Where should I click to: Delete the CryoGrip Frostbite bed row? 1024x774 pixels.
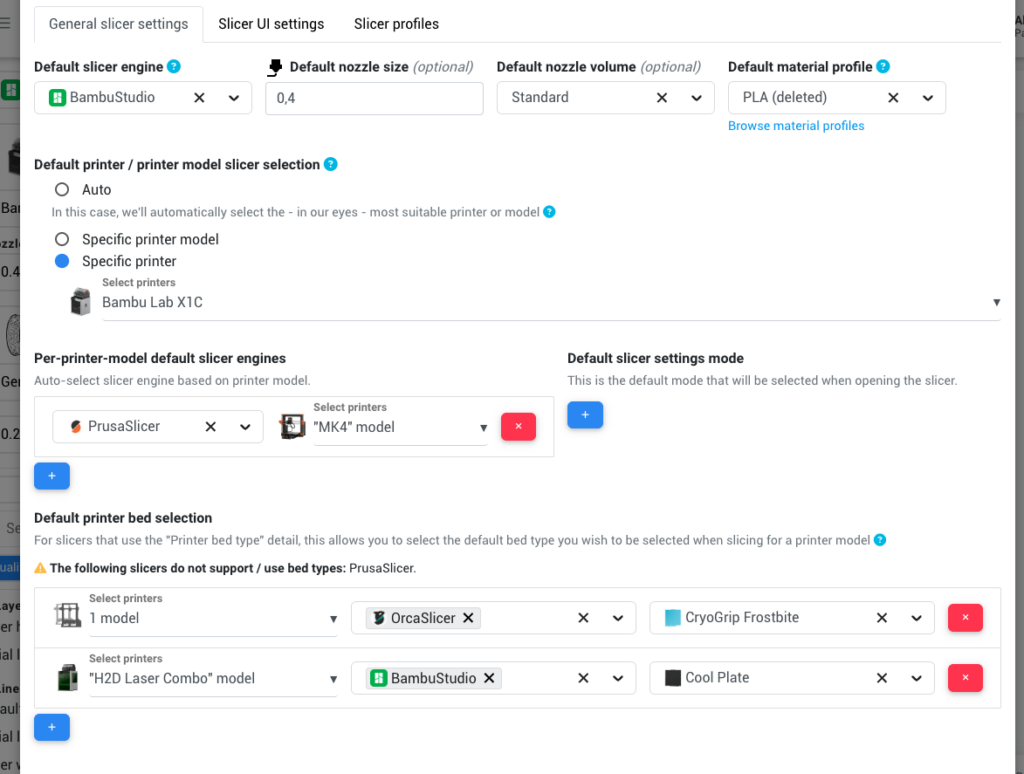point(965,618)
